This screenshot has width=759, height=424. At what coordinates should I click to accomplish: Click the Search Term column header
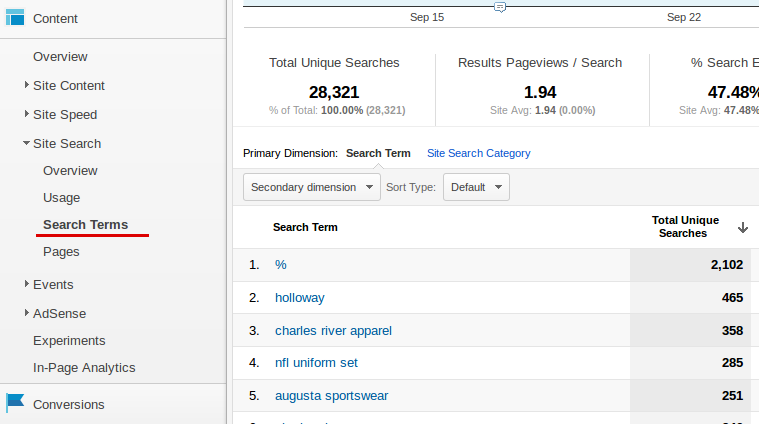305,227
